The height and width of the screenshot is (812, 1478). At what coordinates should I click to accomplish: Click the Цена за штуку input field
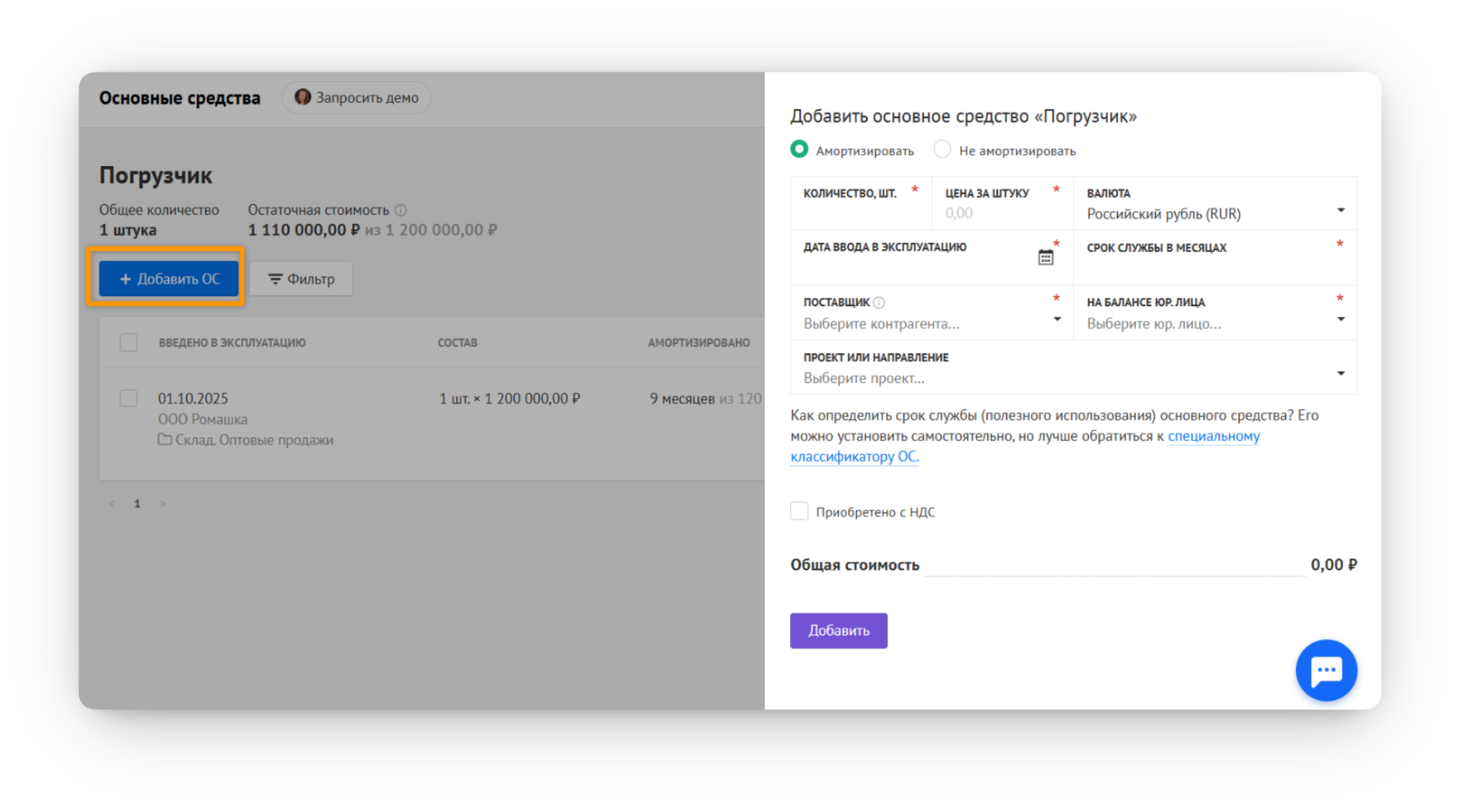coord(1003,204)
